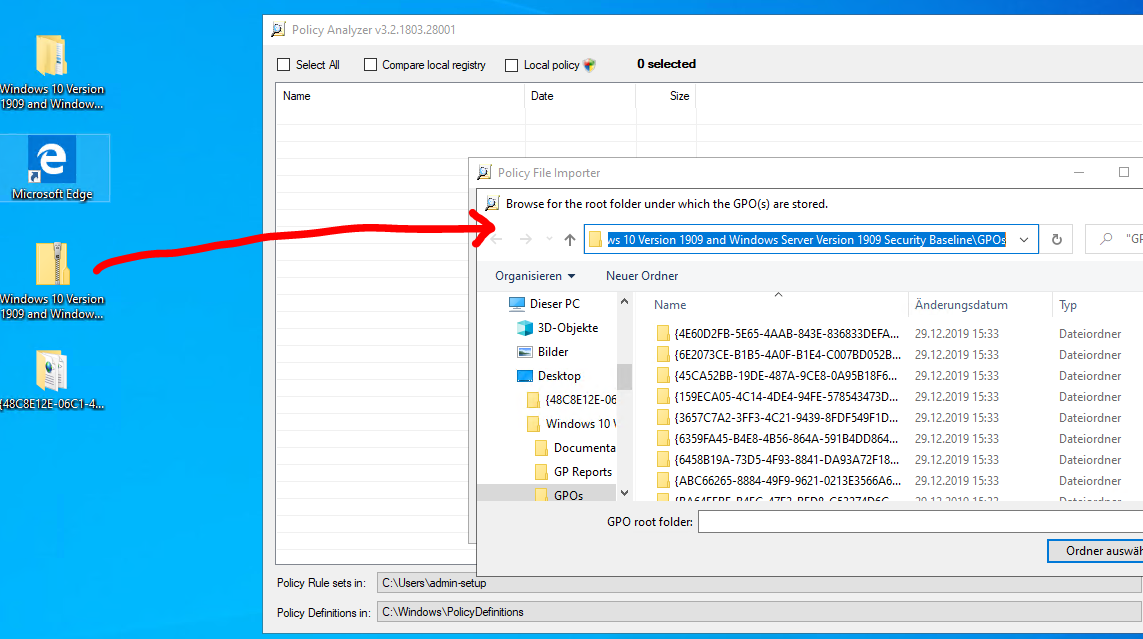Screen dimensions: 1143x639
Task: Click the folder icon in address bar
Action: tap(596, 239)
